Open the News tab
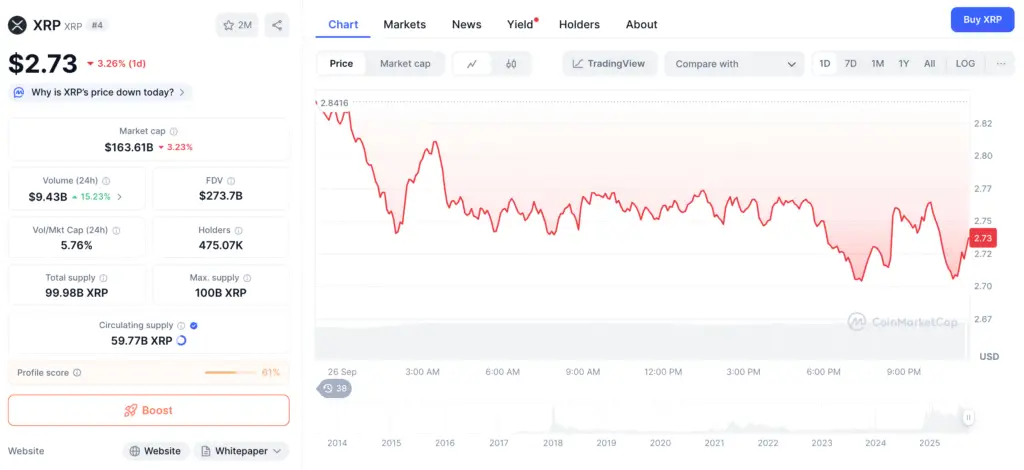1024x470 pixels. [466, 25]
